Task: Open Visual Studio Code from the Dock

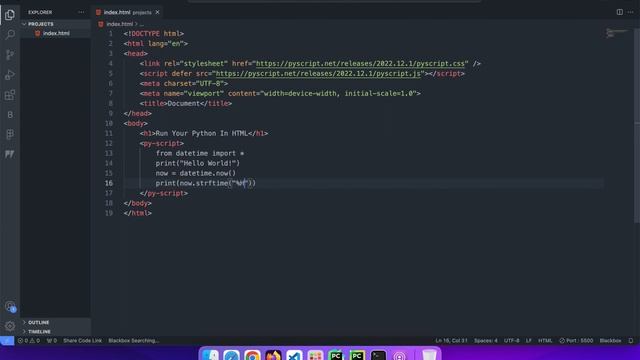Action: 294,356
